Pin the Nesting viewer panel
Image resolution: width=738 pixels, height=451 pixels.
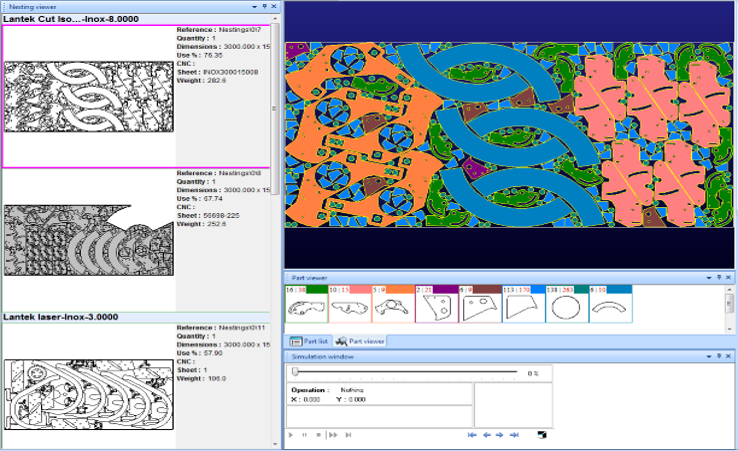(264, 7)
